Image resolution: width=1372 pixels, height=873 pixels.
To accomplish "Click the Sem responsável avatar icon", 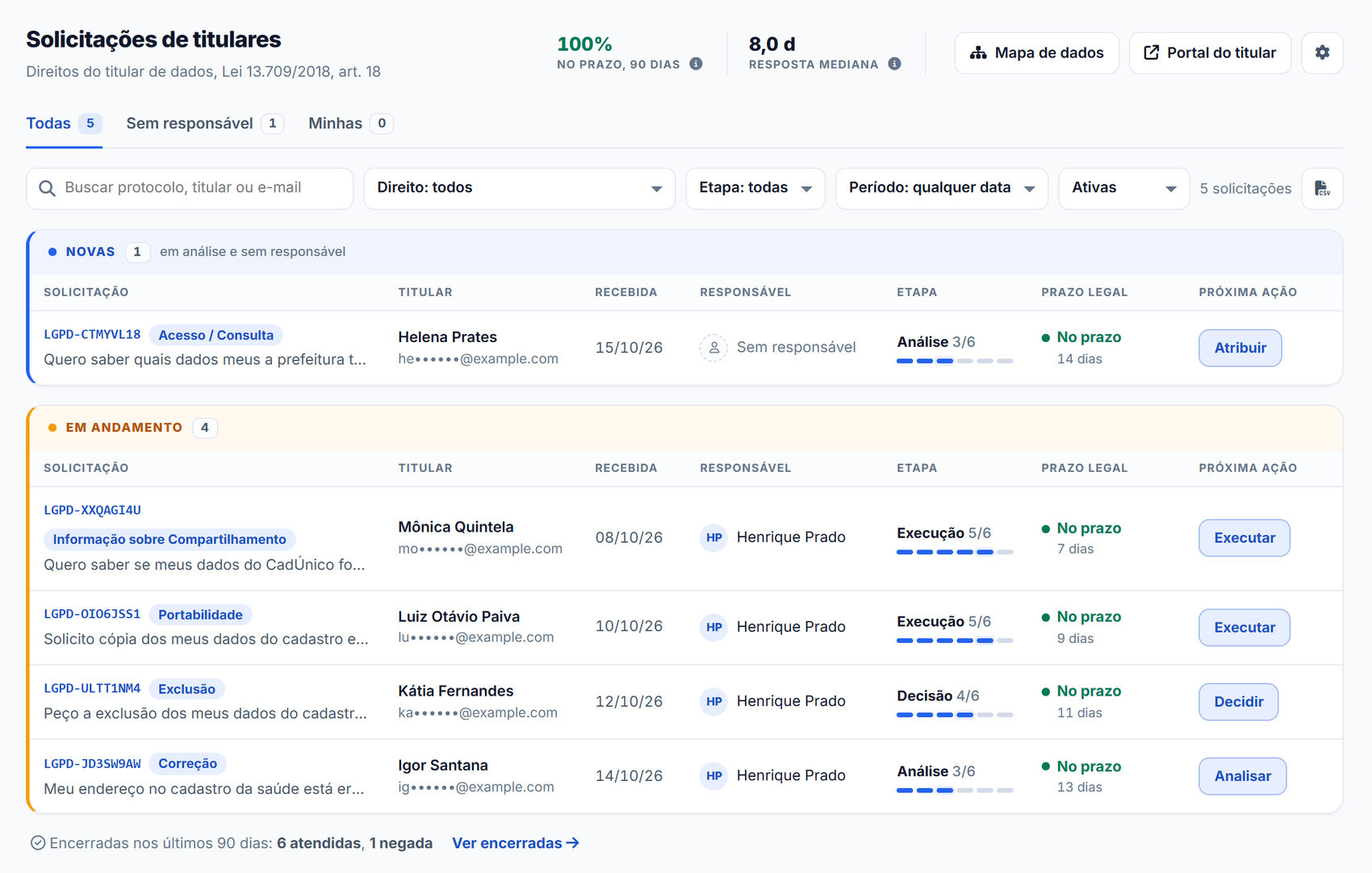I will click(x=713, y=348).
